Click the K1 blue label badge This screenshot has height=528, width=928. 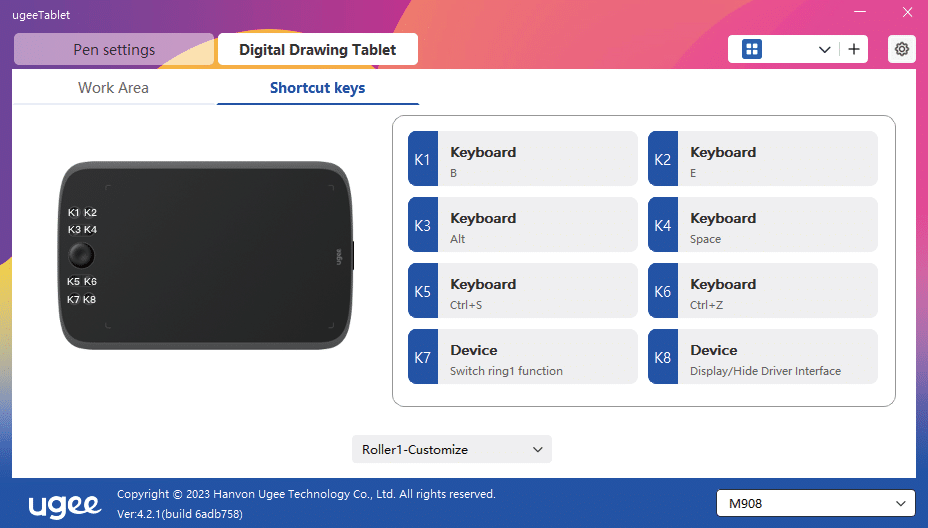[423, 159]
